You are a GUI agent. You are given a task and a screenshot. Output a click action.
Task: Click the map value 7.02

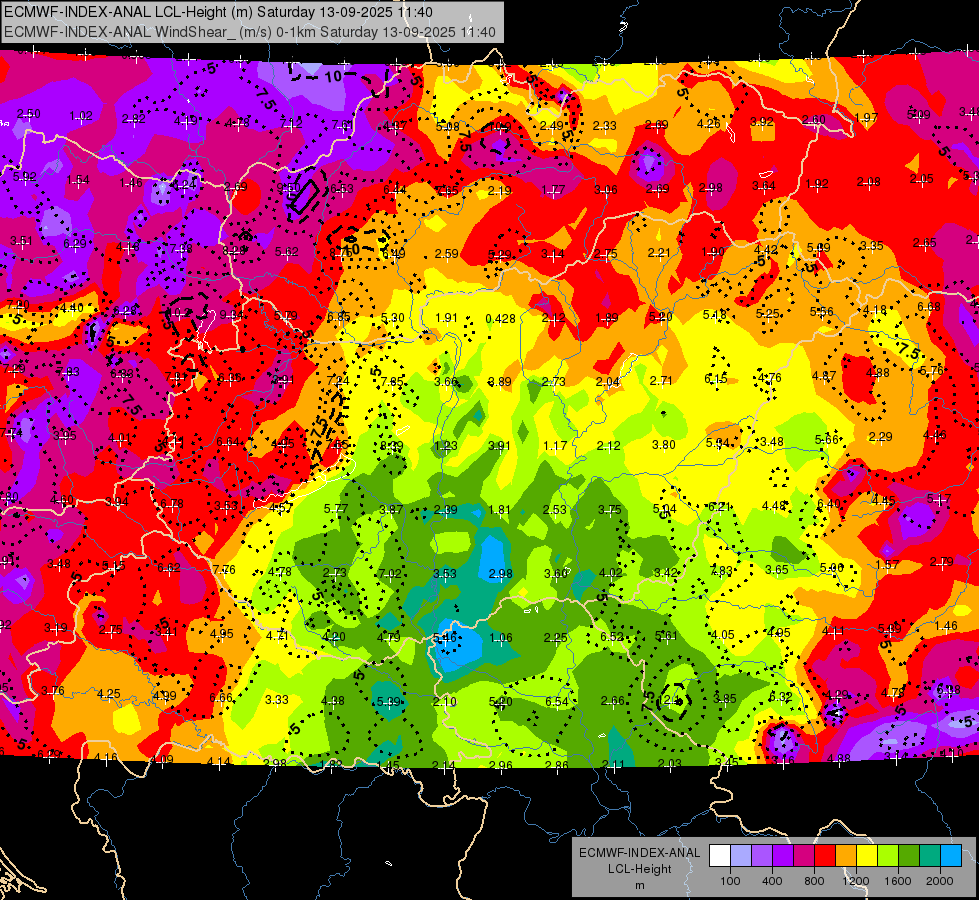(x=390, y=573)
